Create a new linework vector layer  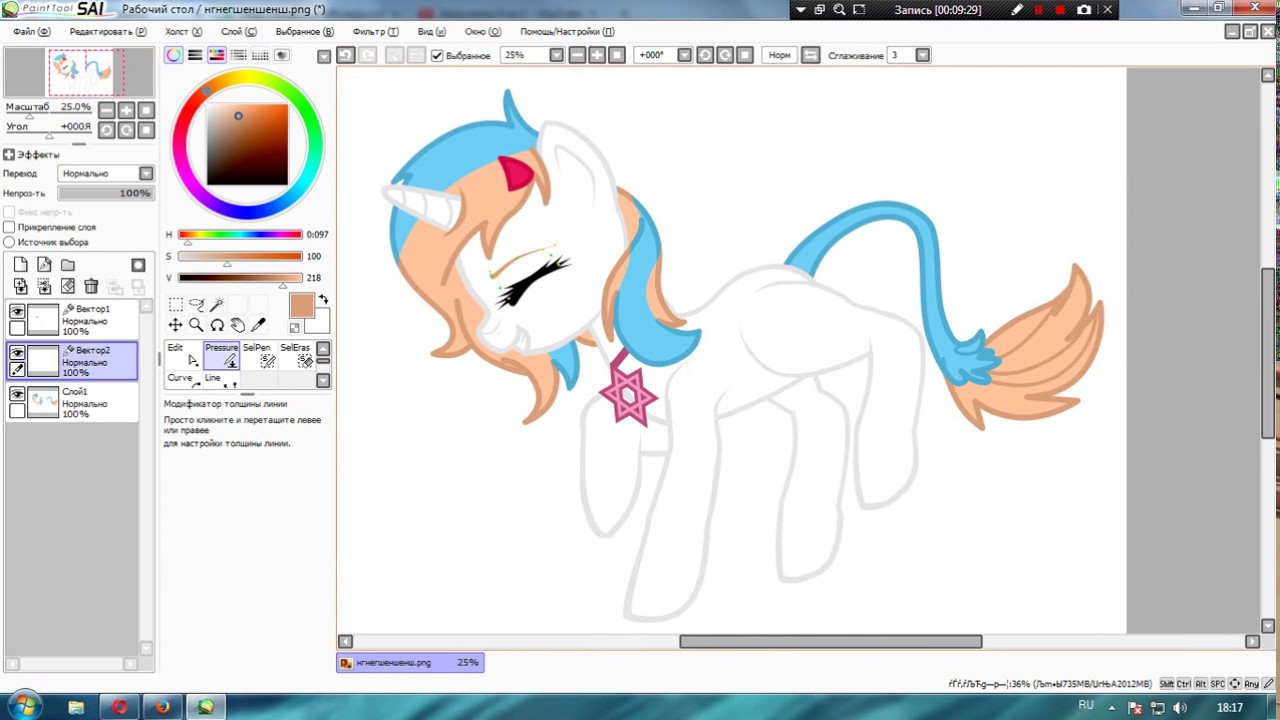pos(44,265)
